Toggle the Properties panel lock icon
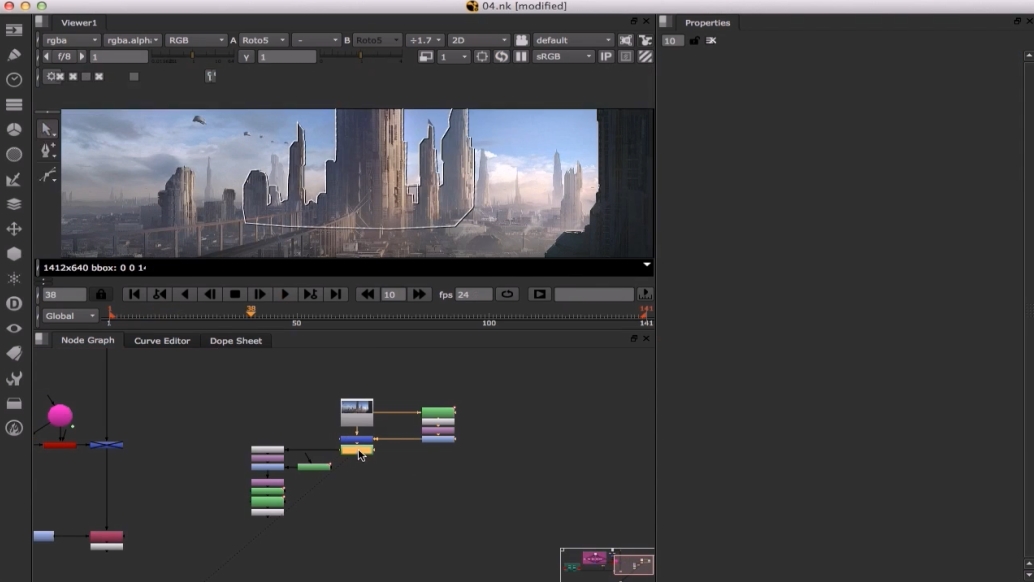The height and width of the screenshot is (582, 1034). click(694, 41)
